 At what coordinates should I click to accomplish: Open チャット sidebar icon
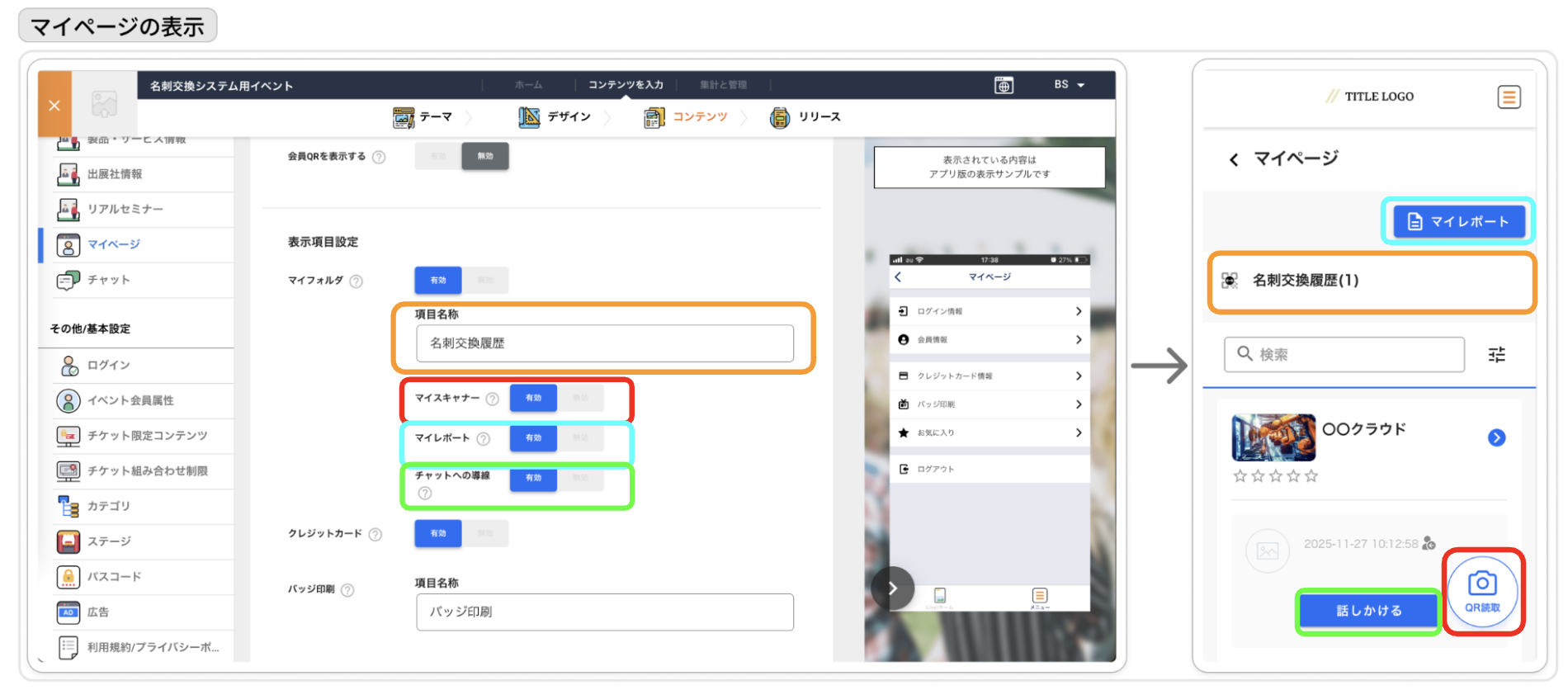tap(68, 281)
